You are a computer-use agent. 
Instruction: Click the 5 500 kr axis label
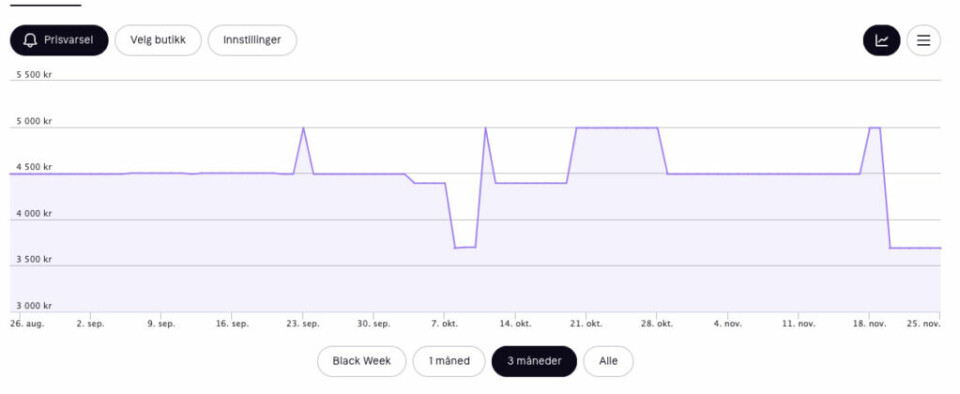(x=34, y=74)
